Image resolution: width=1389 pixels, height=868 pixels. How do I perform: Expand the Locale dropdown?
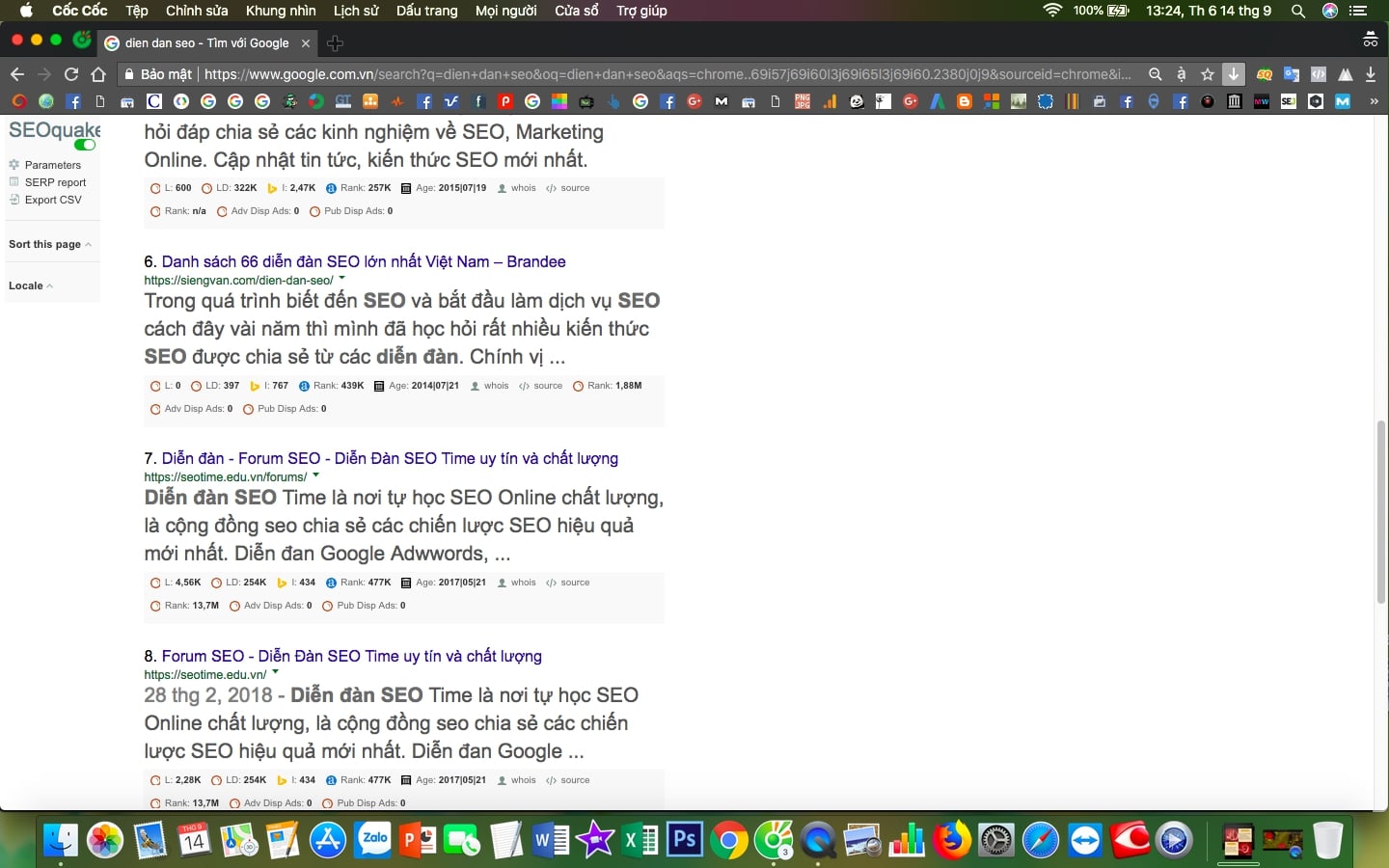coord(30,285)
